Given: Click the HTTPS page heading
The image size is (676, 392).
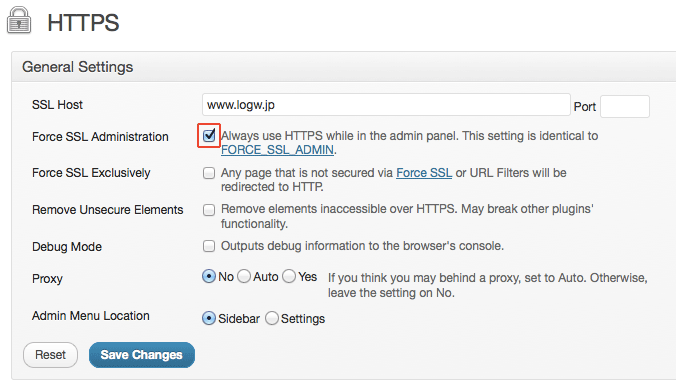Looking at the screenshot, I should coord(83,22).
